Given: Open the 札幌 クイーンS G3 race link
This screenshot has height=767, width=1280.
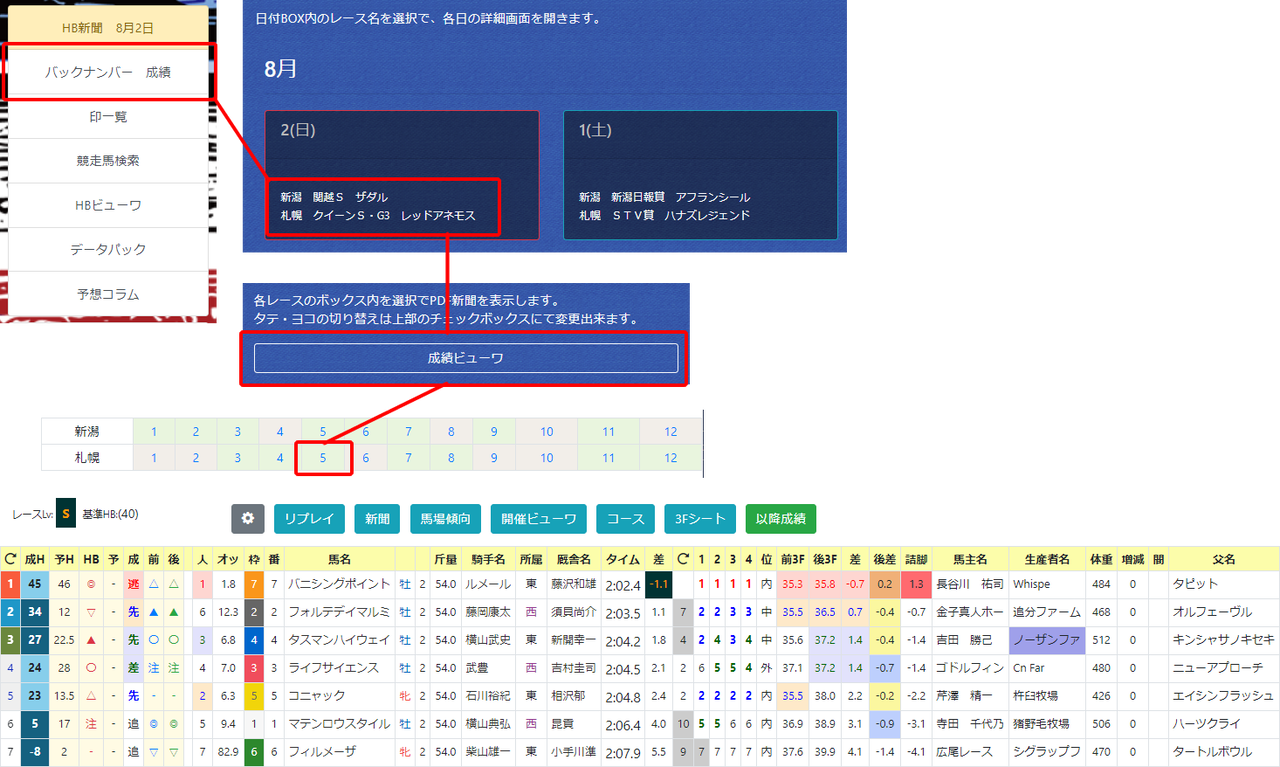Looking at the screenshot, I should (x=377, y=214).
